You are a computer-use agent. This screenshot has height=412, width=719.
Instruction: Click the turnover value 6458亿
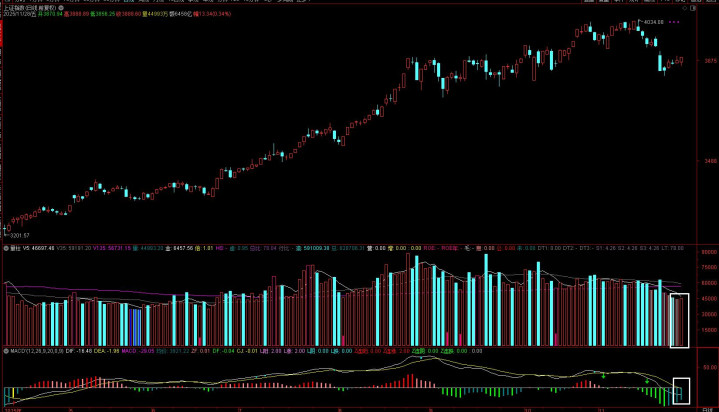point(181,14)
